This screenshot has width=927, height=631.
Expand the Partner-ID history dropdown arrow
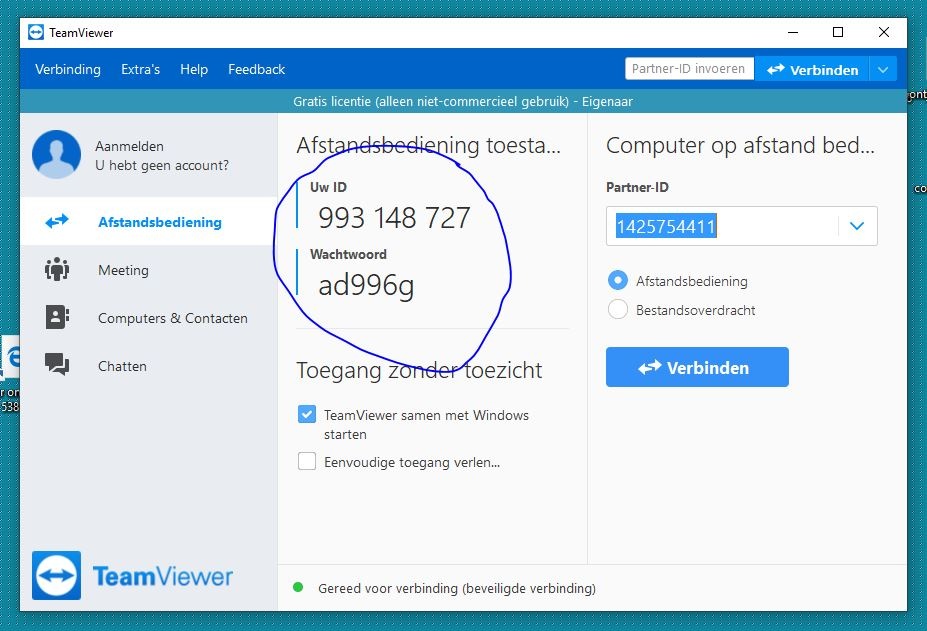857,226
